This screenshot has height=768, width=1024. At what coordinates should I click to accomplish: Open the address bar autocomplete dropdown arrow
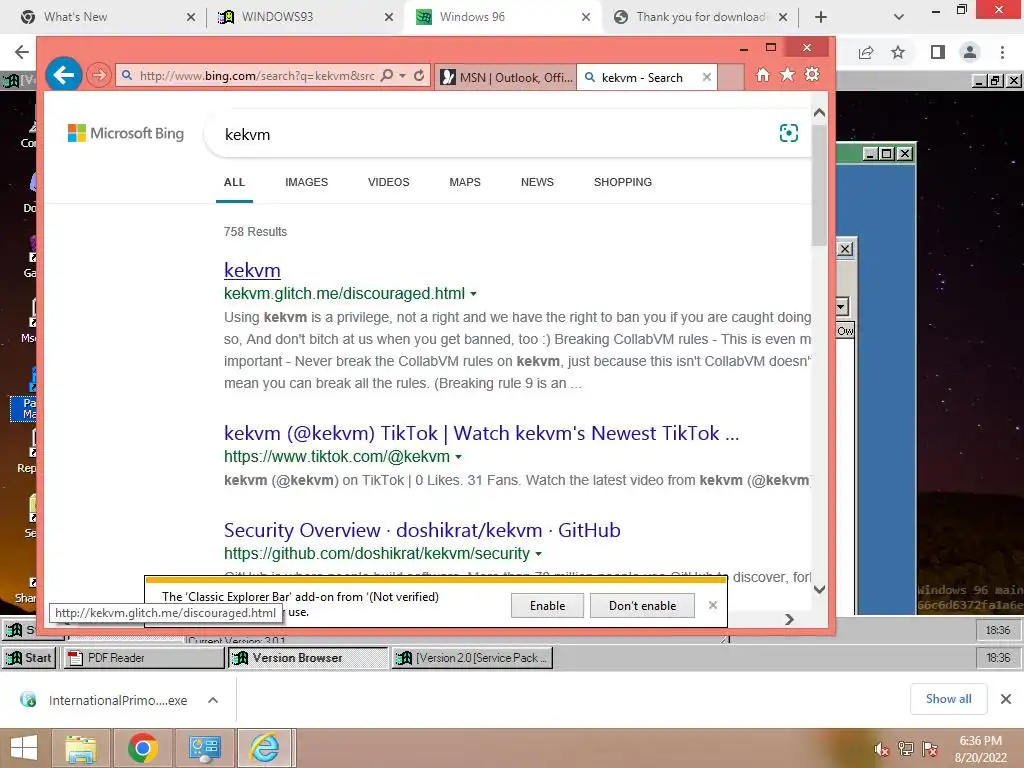402,76
